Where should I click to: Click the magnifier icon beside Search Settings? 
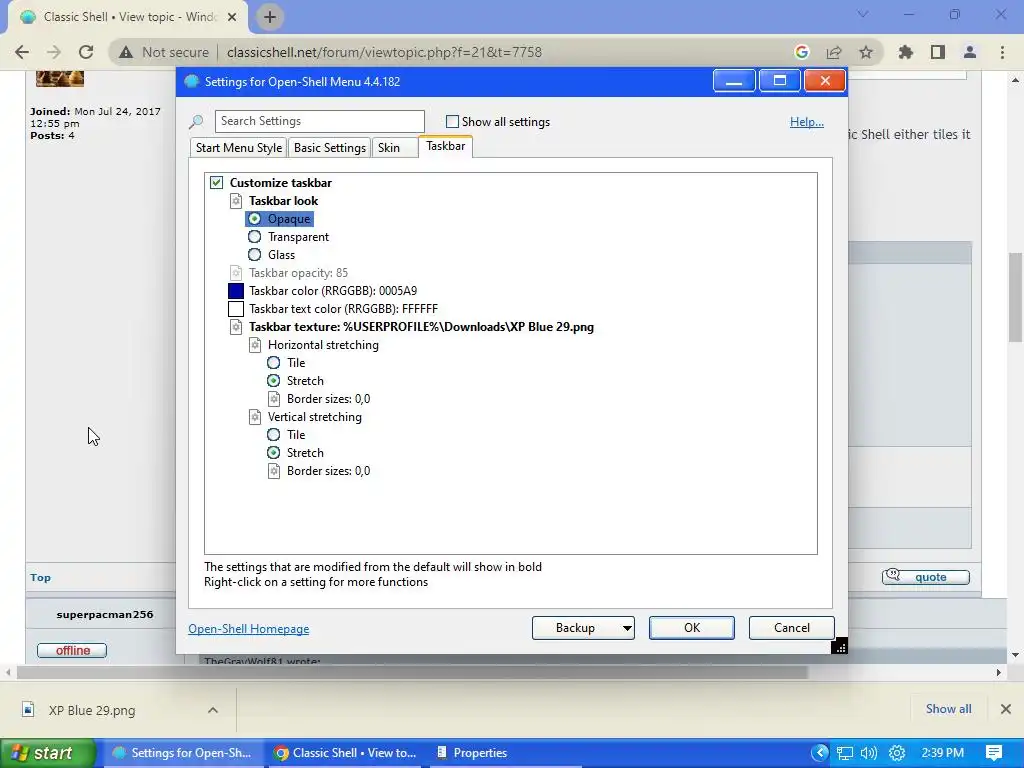[196, 121]
